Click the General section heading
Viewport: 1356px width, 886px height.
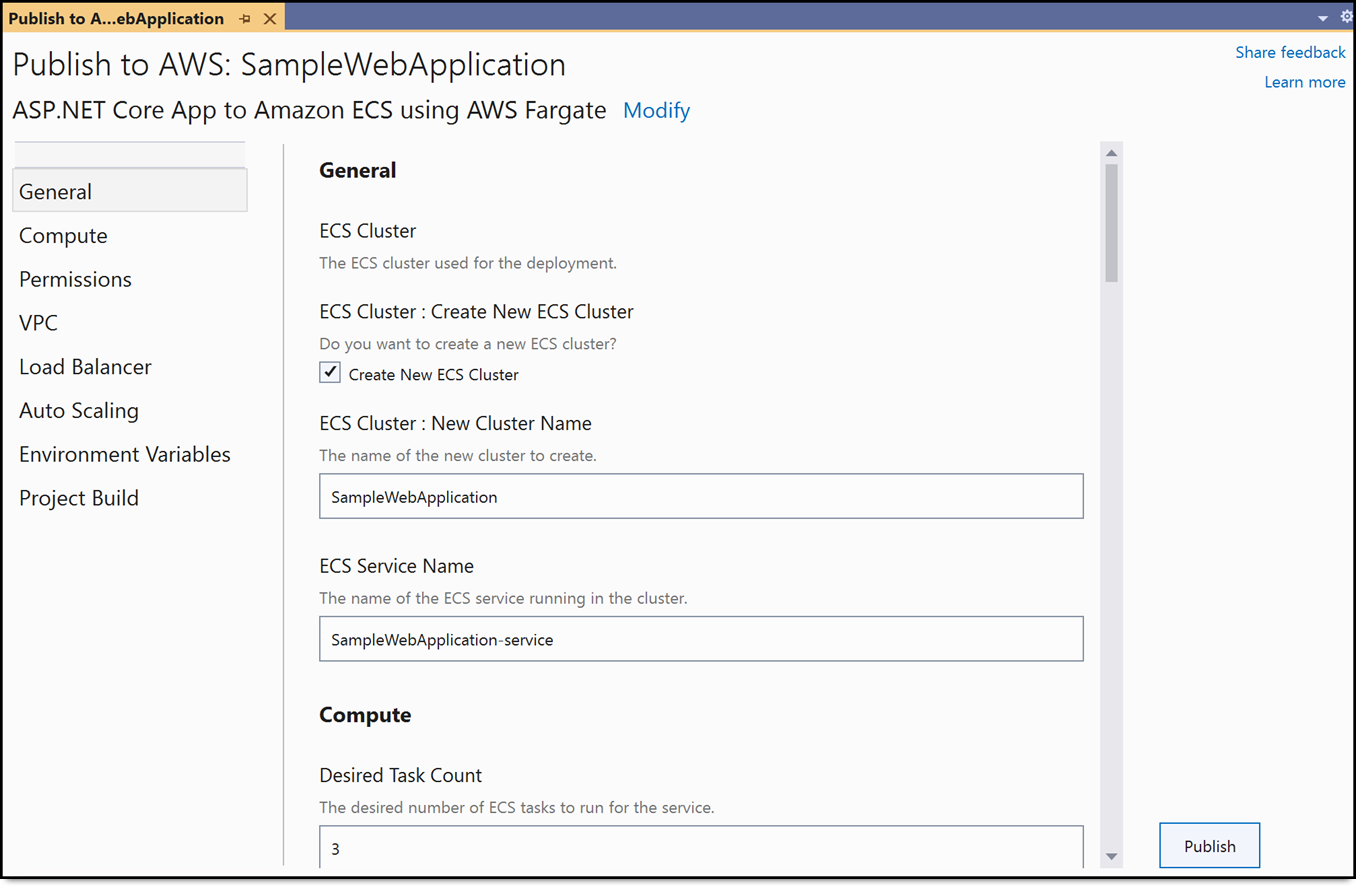click(357, 170)
